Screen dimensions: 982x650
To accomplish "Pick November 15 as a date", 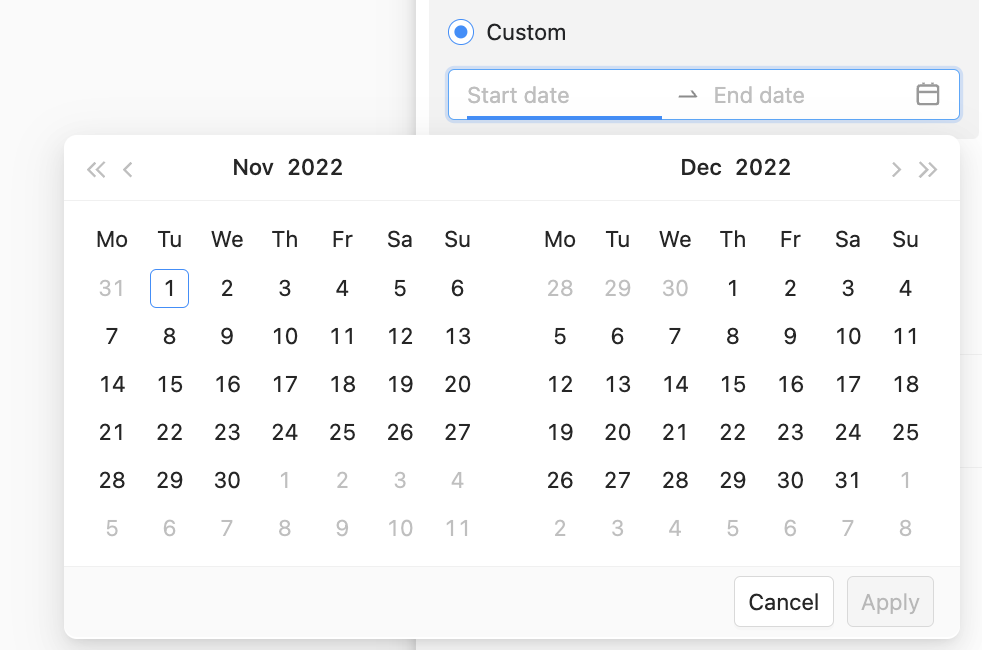I will 170,385.
